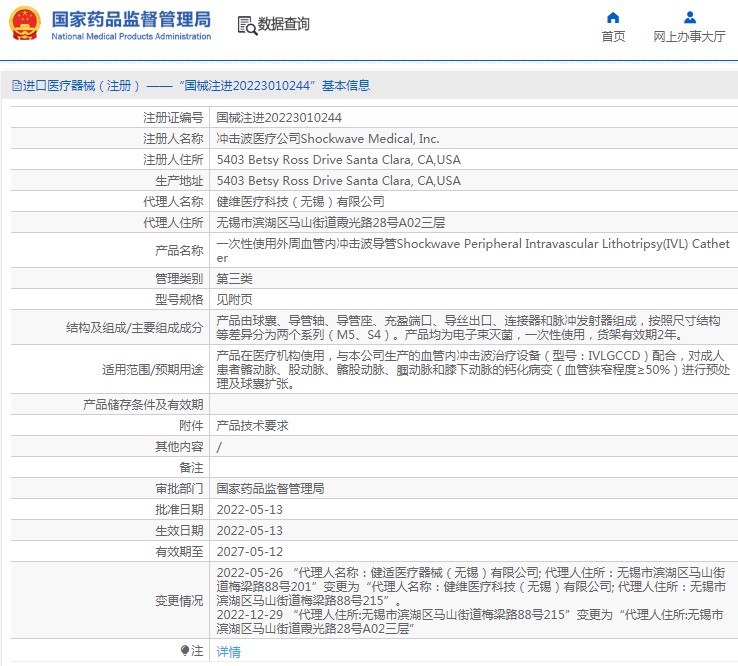Click attachment value 产品技术要求
This screenshot has width=738, height=666.
(x=252, y=425)
